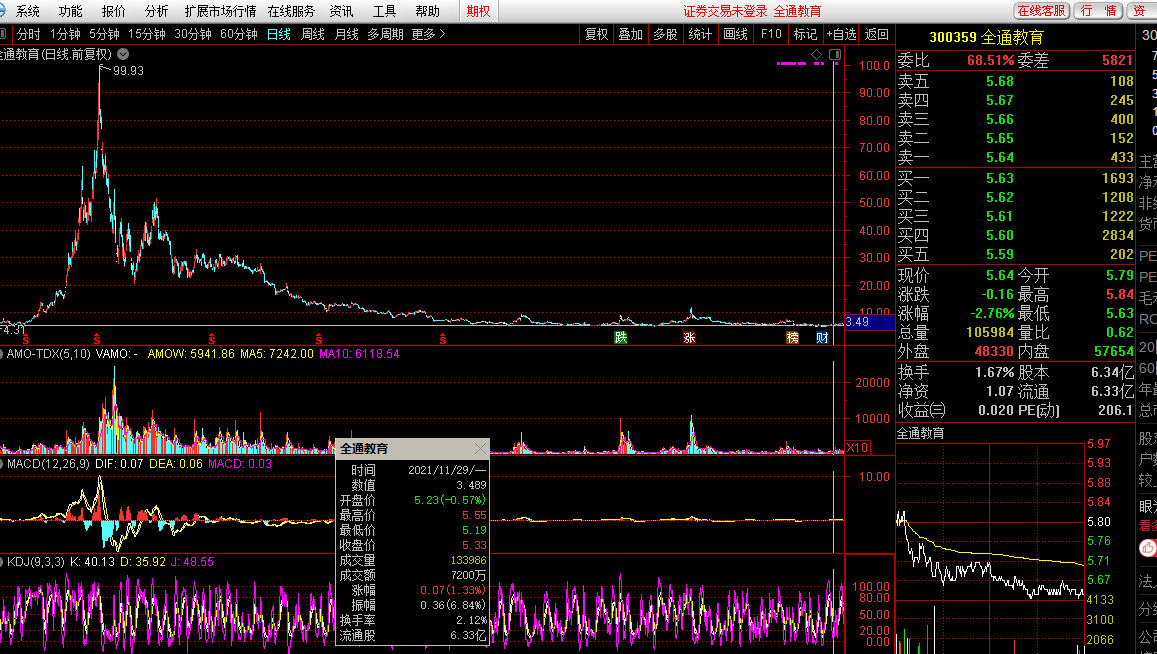This screenshot has width=1157, height=654.
Task: Open the 在线服务 menu
Action: [291, 11]
